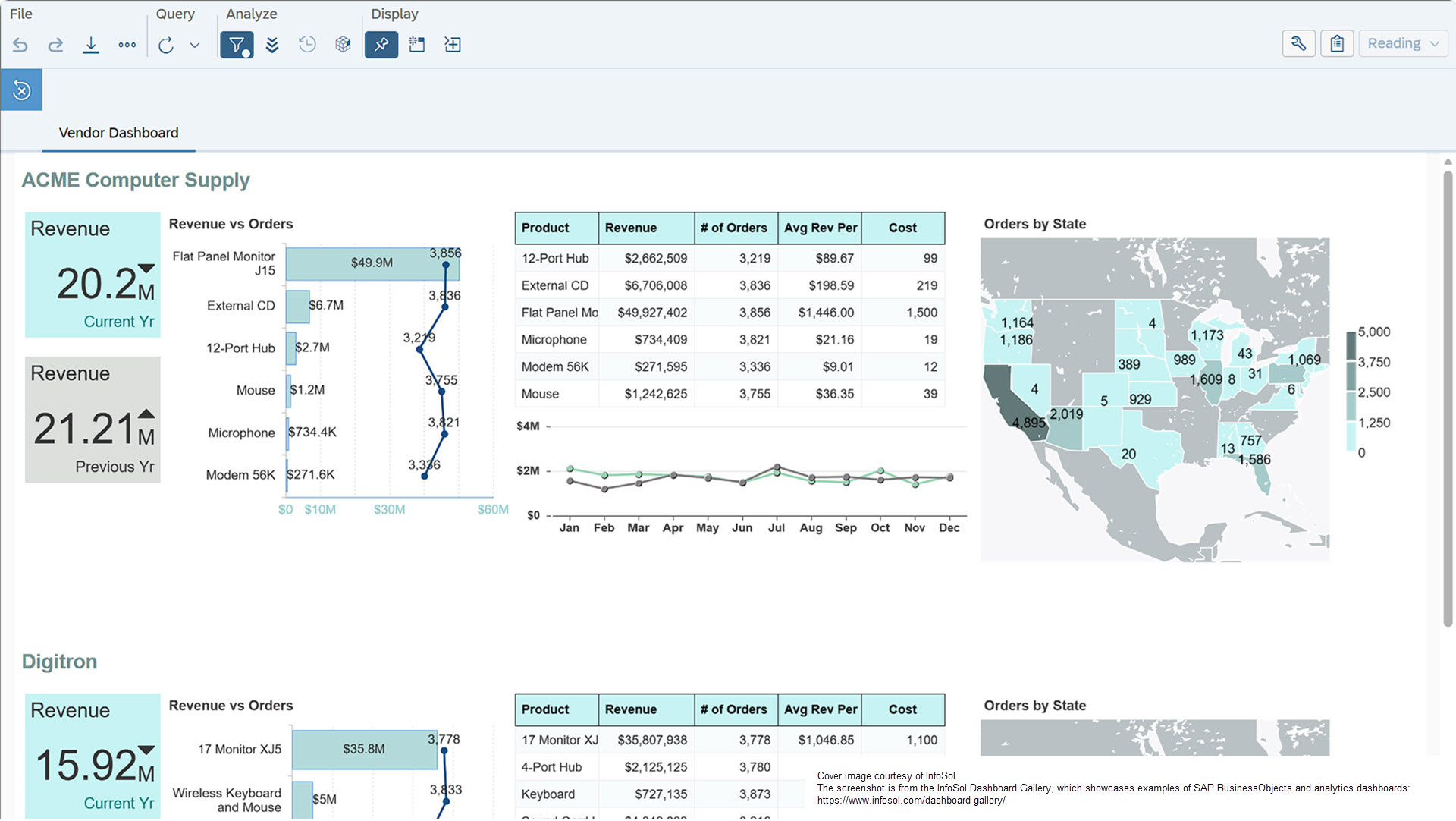Click the External CD $6.7M bar
This screenshot has width=1456, height=821.
click(x=297, y=306)
